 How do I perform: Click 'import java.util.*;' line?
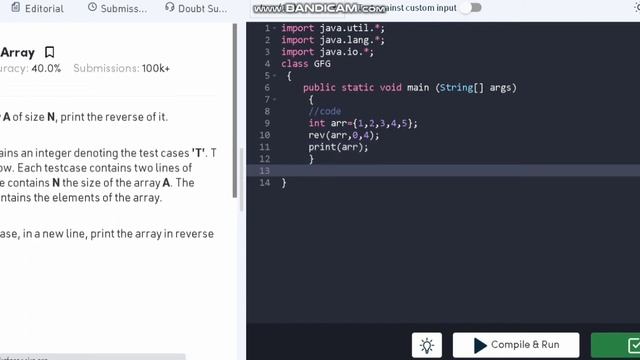(x=333, y=28)
